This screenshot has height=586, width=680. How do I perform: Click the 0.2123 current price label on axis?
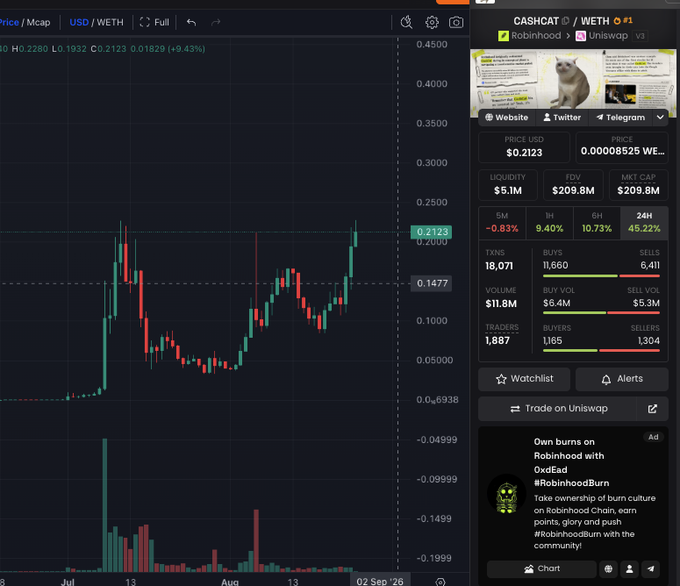coord(432,232)
